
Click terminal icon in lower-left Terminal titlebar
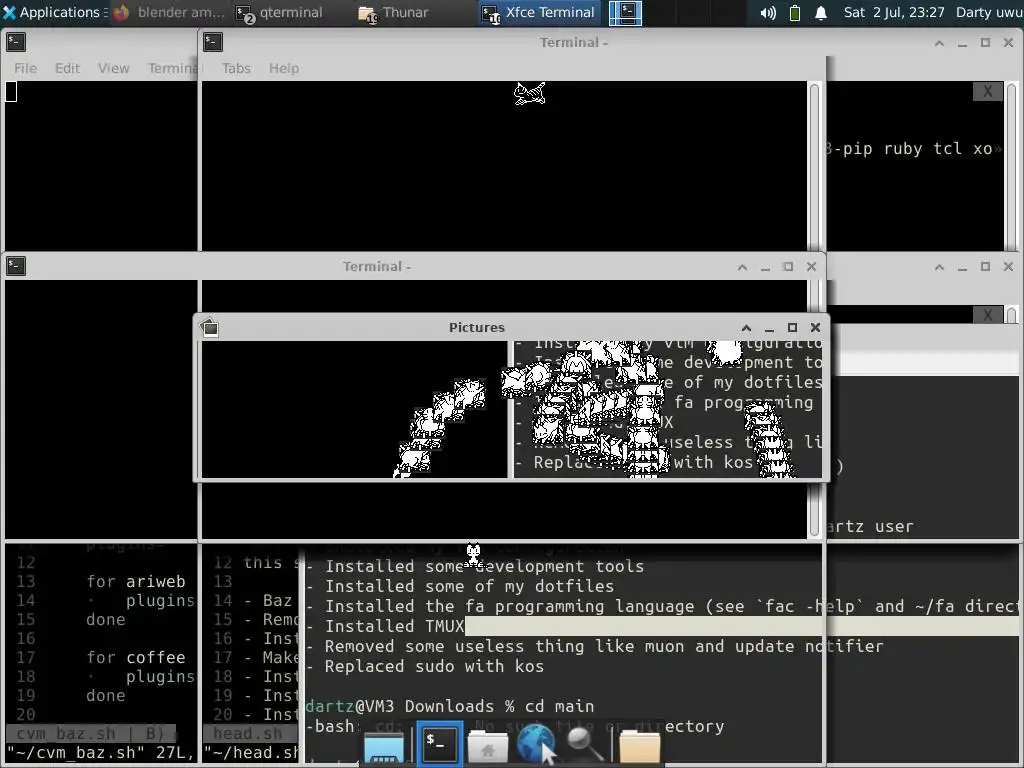pyautogui.click(x=16, y=266)
